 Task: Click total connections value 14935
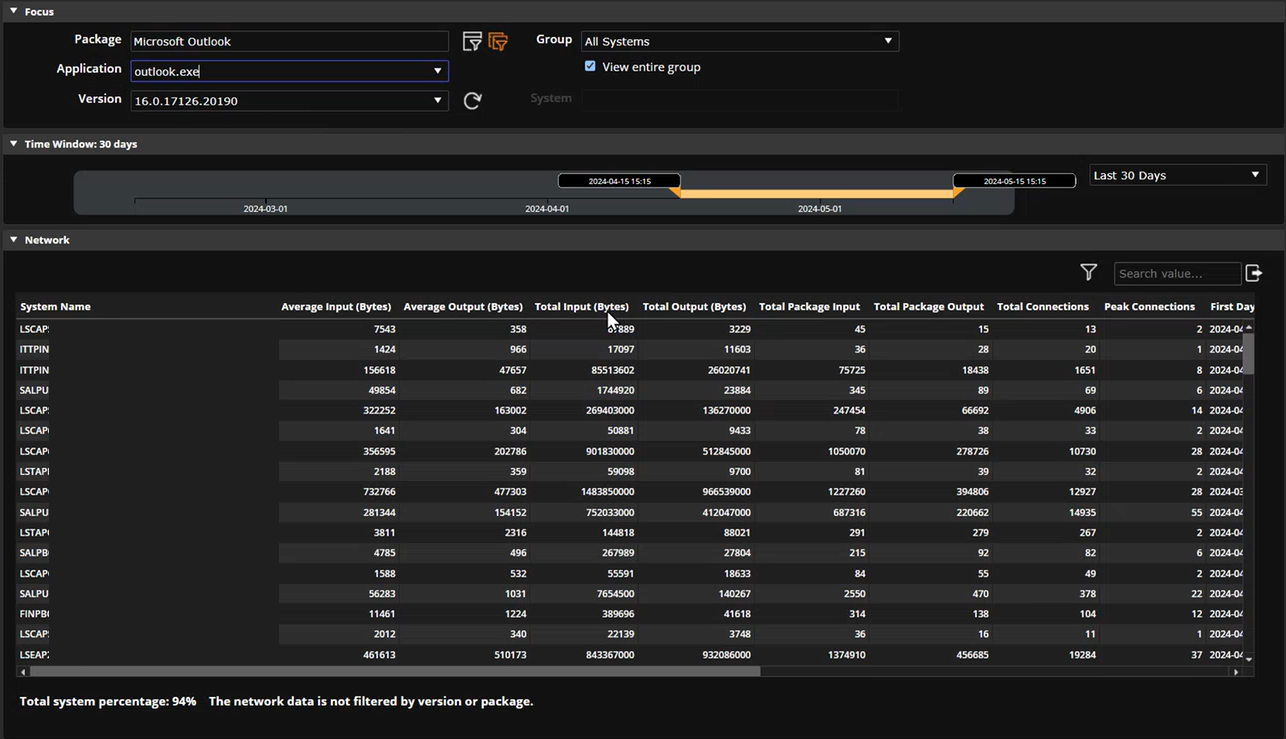click(x=1082, y=512)
